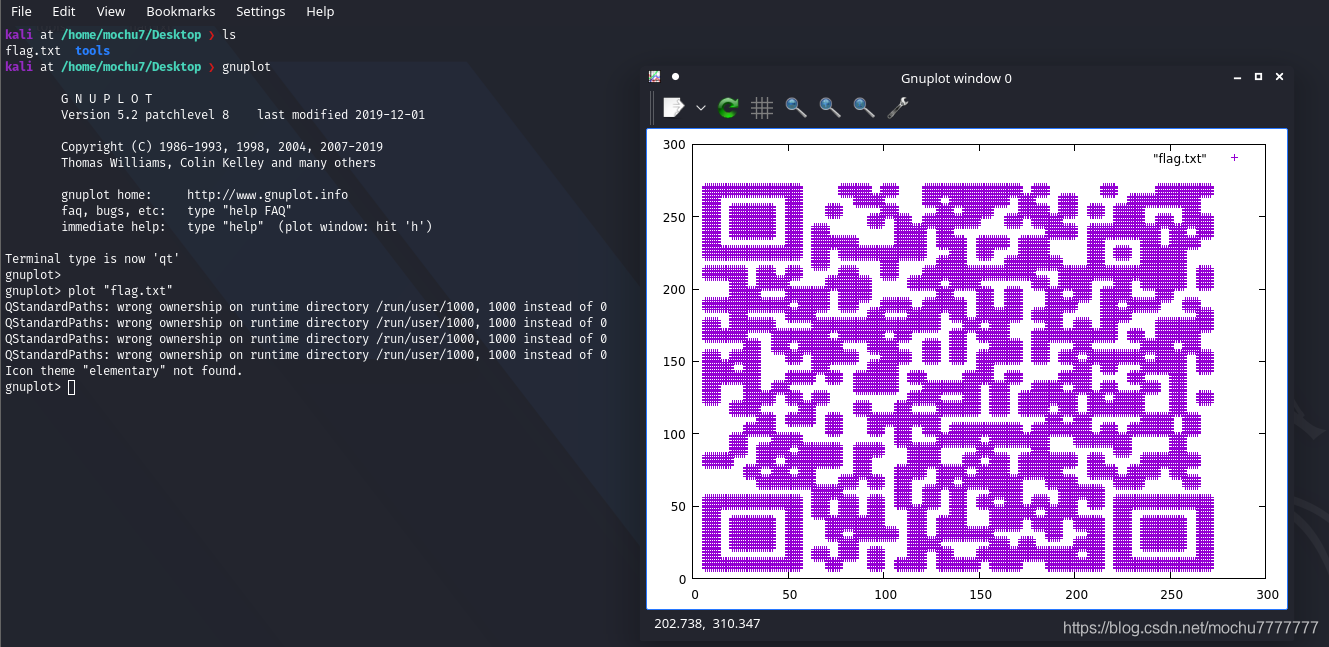1329x647 pixels.
Task: Open the View menu
Action: [x=111, y=12]
